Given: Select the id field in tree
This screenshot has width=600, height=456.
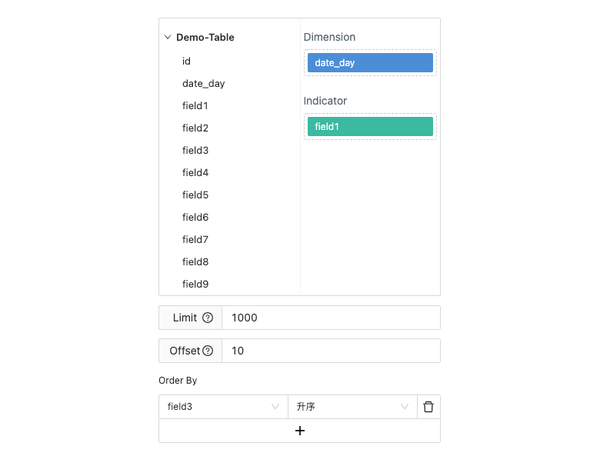Looking at the screenshot, I should pos(186,61).
